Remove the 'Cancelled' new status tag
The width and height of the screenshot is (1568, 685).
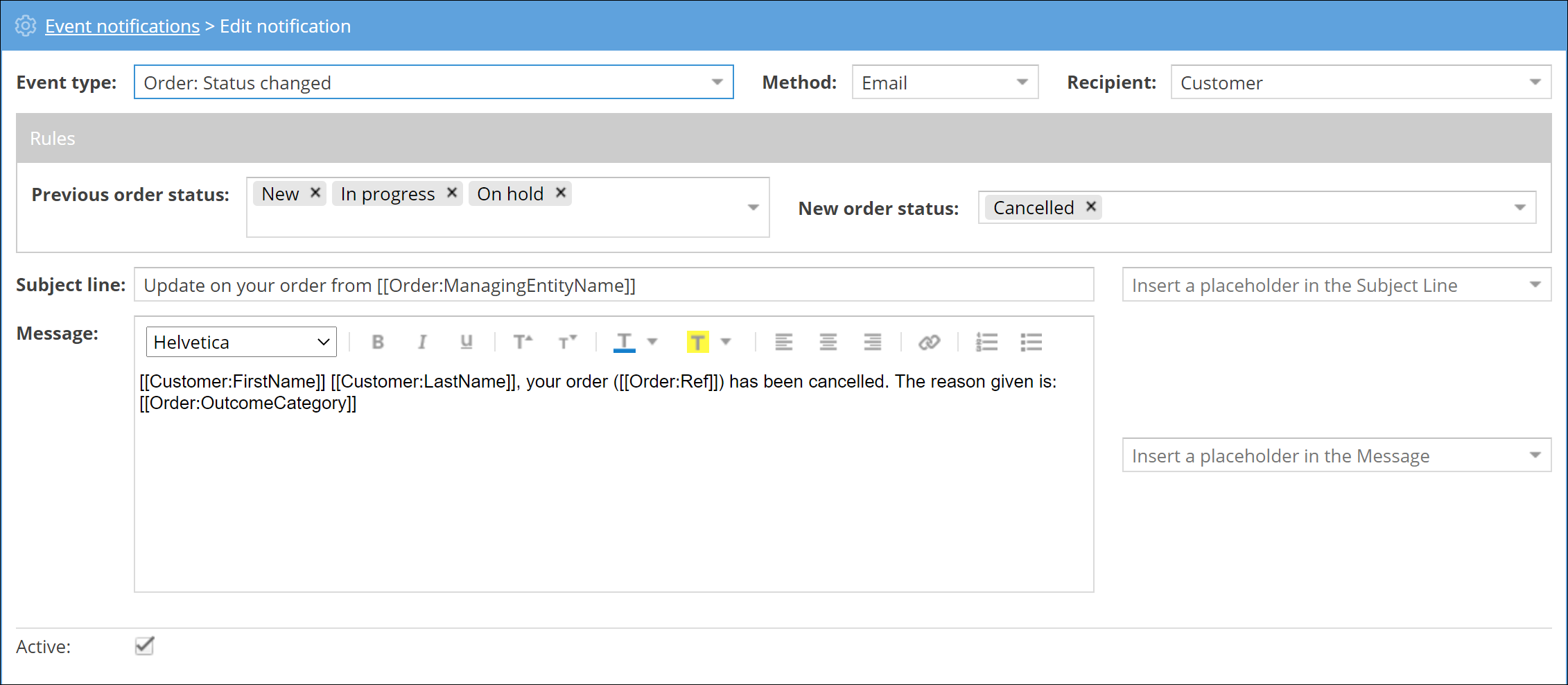coord(1091,207)
